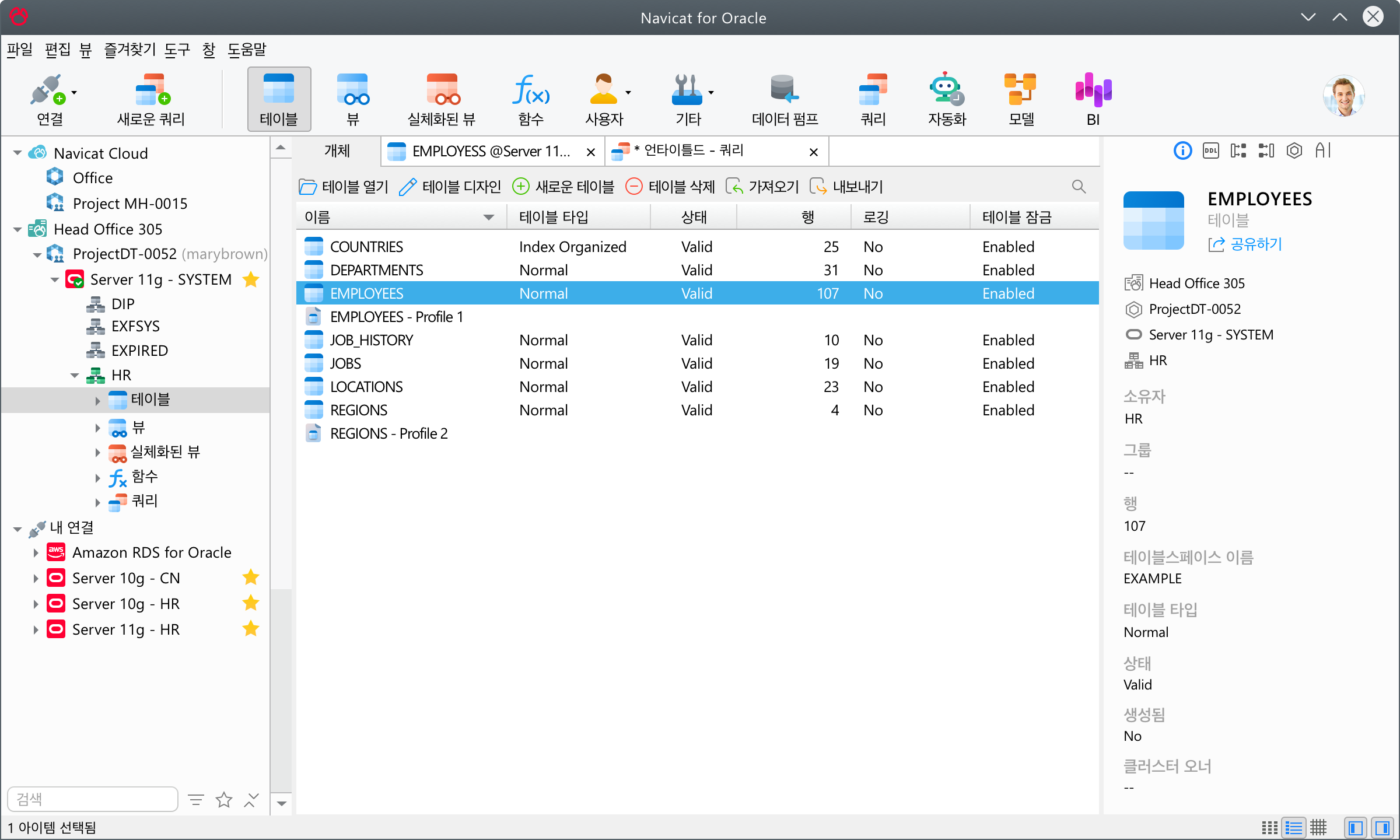Open the Model toolbar icon
1400x840 pixels.
click(x=1021, y=100)
